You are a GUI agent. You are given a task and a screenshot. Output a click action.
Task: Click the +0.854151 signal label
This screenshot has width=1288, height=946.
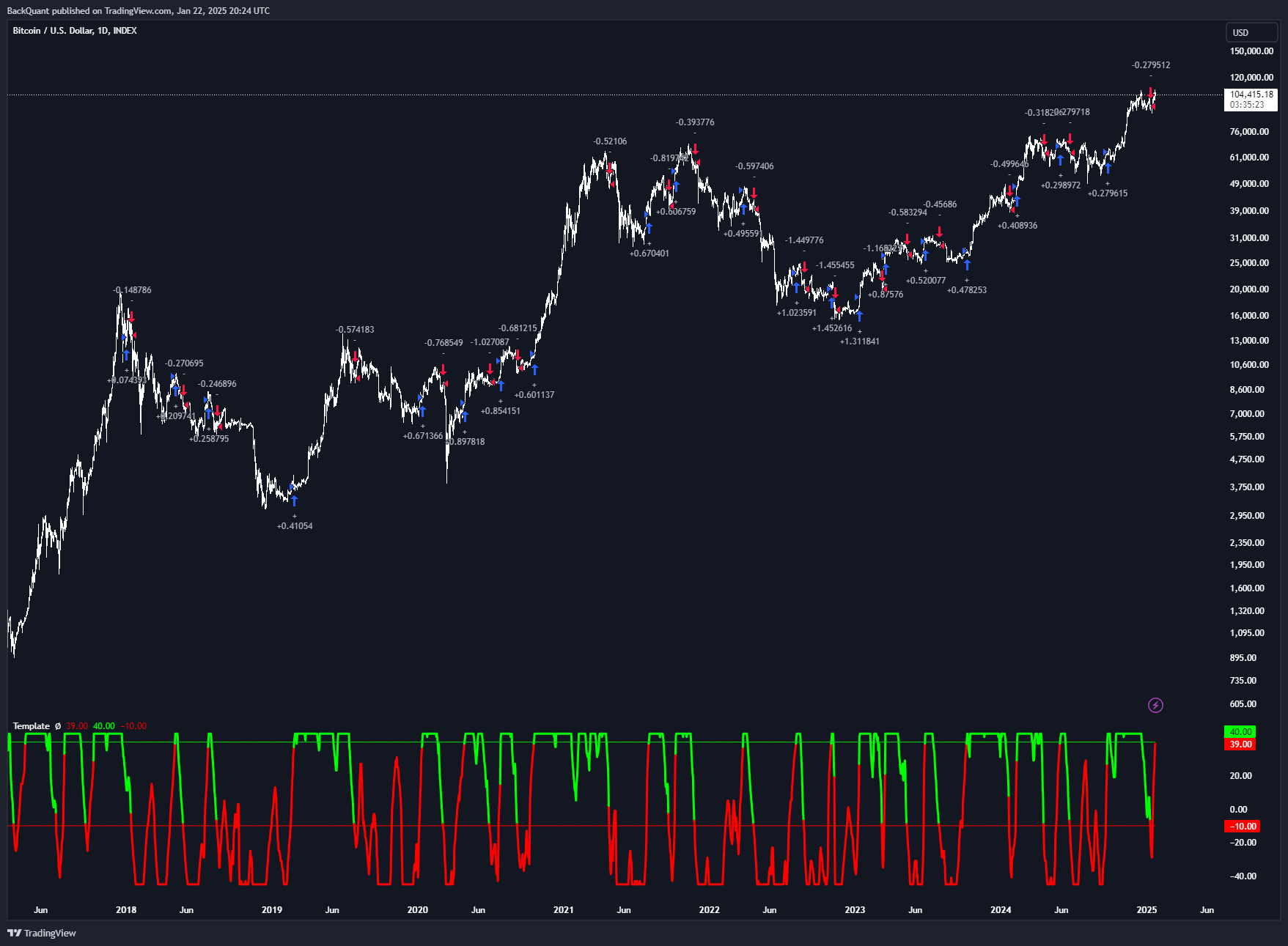pos(501,411)
